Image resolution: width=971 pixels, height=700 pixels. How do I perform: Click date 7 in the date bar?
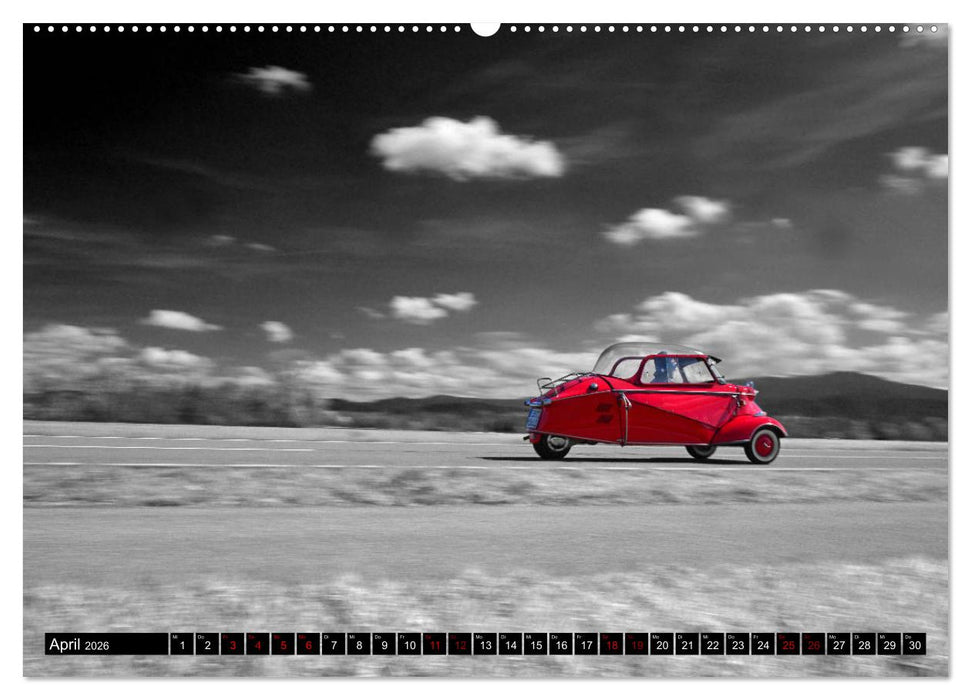point(334,646)
